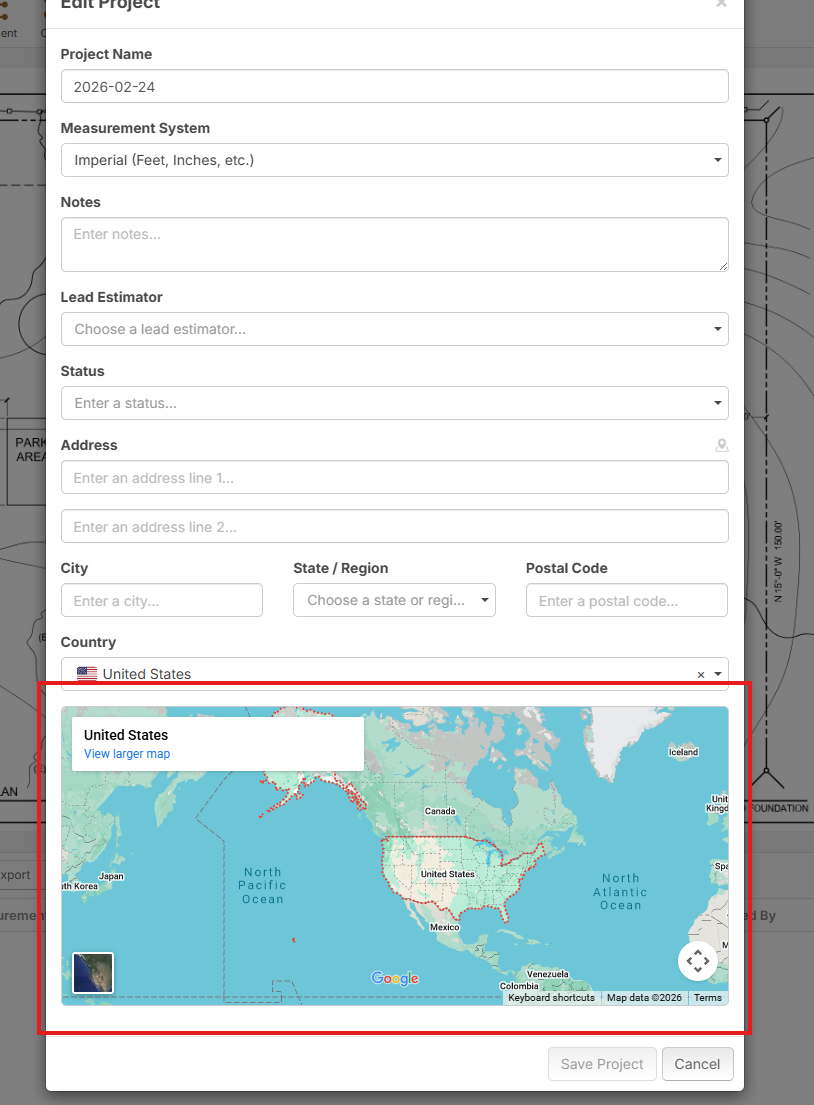Choose a State / Region dropdown

[x=394, y=600]
